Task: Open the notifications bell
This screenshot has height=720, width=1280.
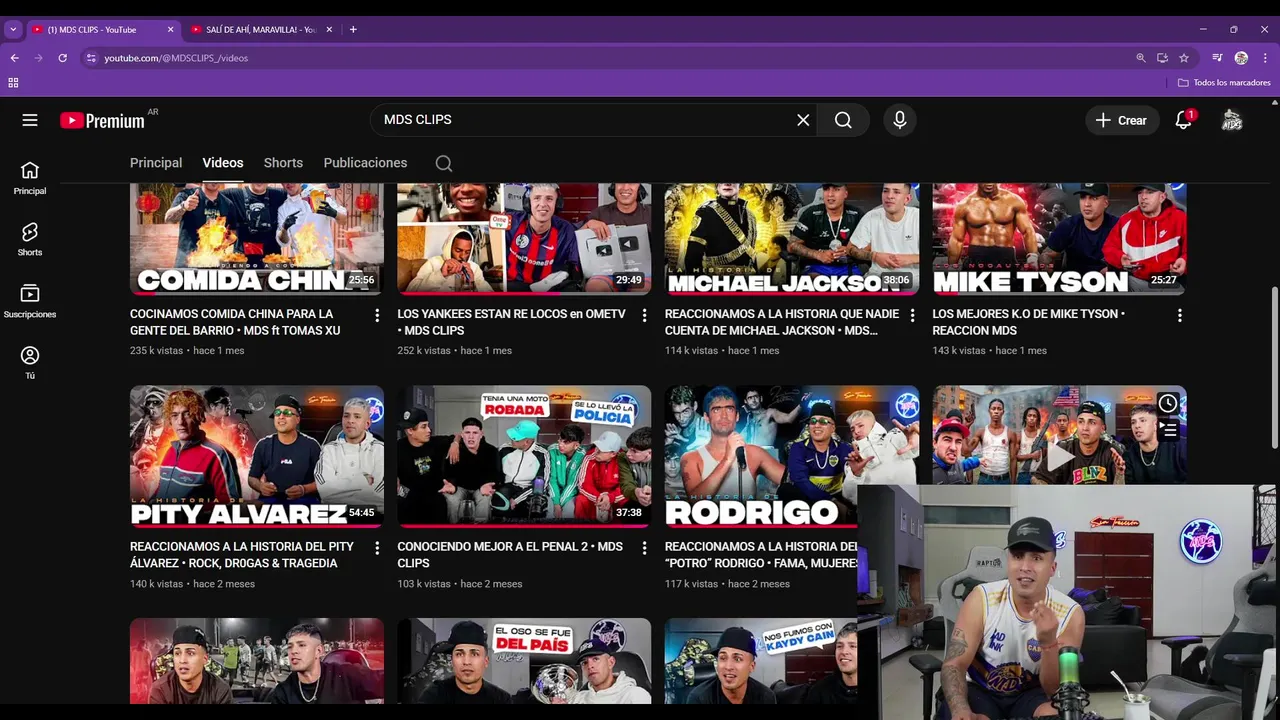Action: click(1184, 120)
